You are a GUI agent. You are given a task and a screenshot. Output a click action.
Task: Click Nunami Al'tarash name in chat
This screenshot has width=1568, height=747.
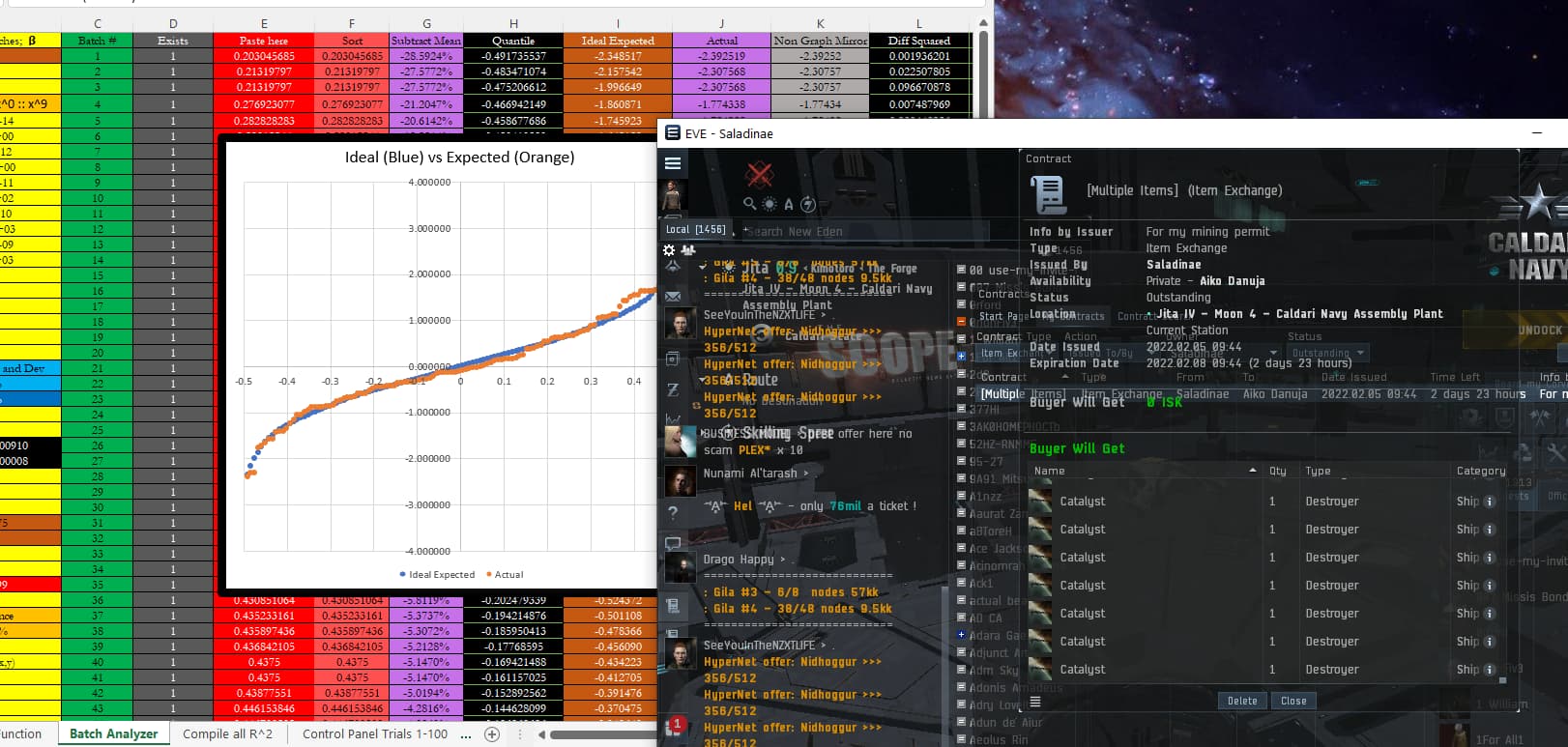(750, 474)
